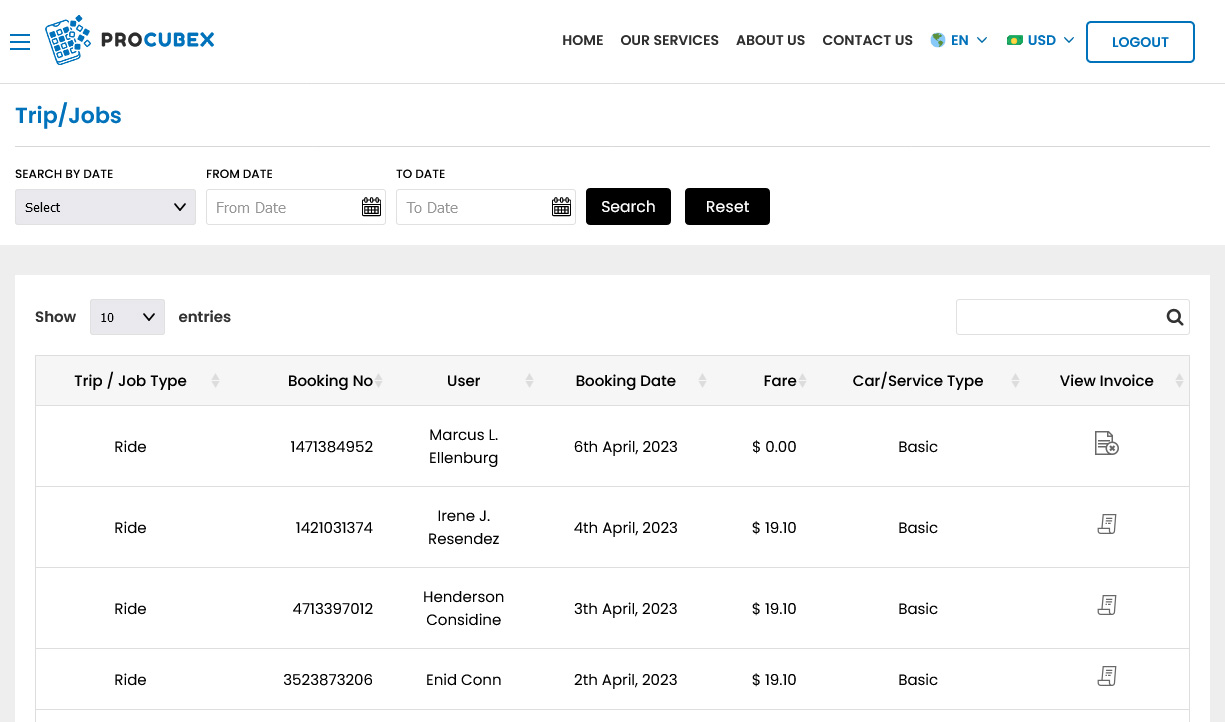Image resolution: width=1225 pixels, height=722 pixels.
Task: Click user name Irene J. Resendez
Action: pyautogui.click(x=464, y=528)
